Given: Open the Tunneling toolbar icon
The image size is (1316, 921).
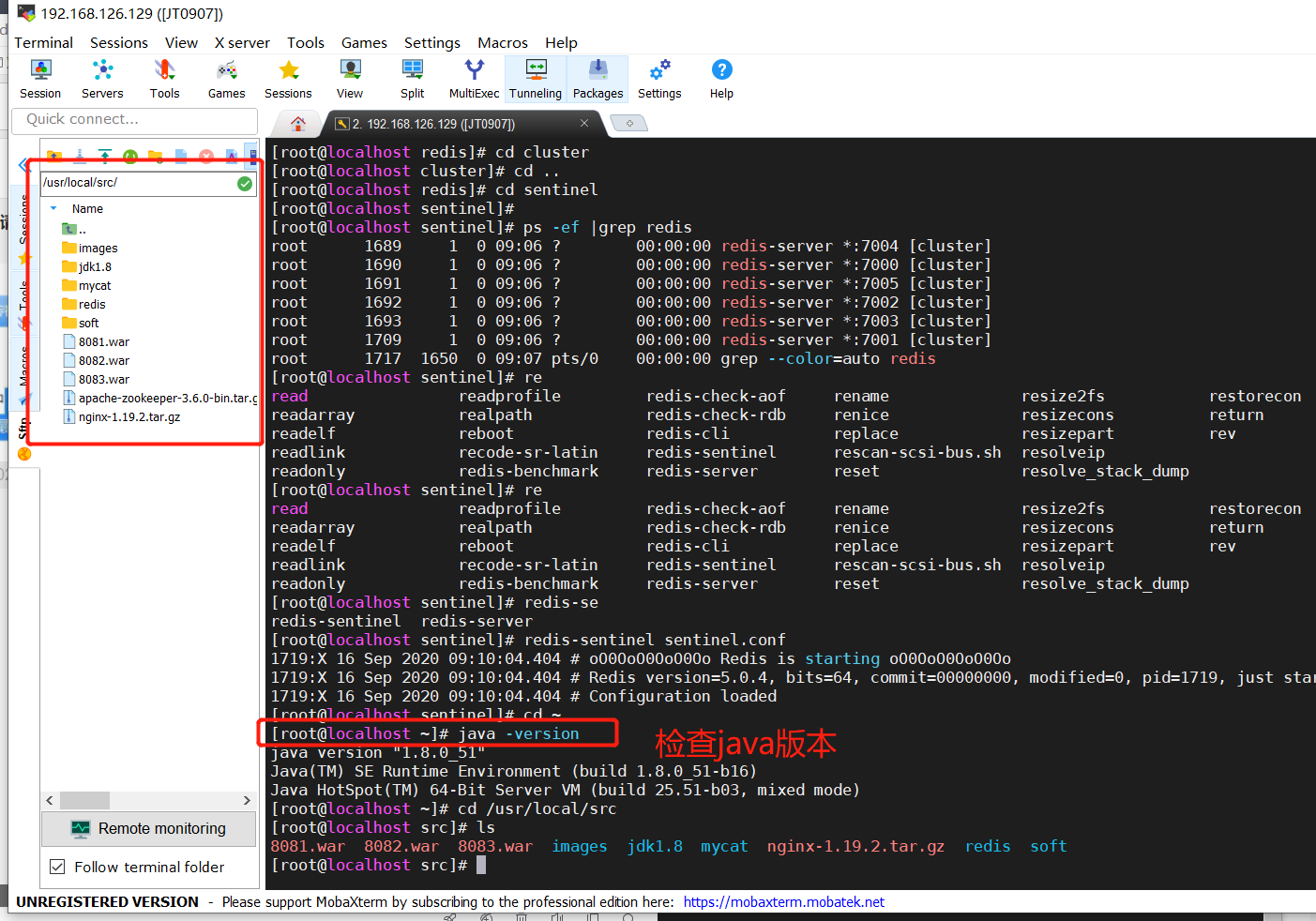Looking at the screenshot, I should click(x=536, y=79).
